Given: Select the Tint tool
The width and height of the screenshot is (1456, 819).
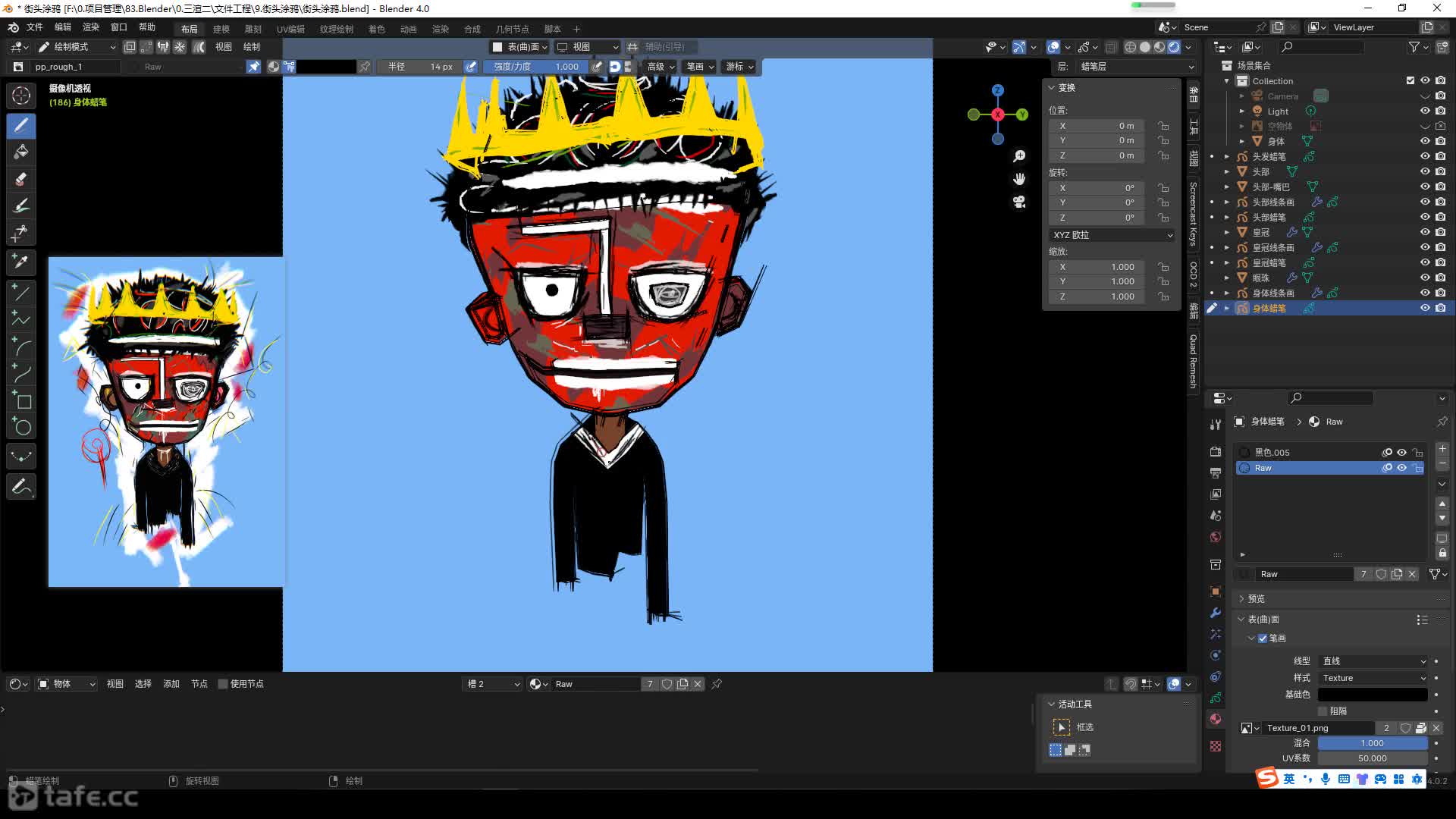Looking at the screenshot, I should click(x=21, y=206).
